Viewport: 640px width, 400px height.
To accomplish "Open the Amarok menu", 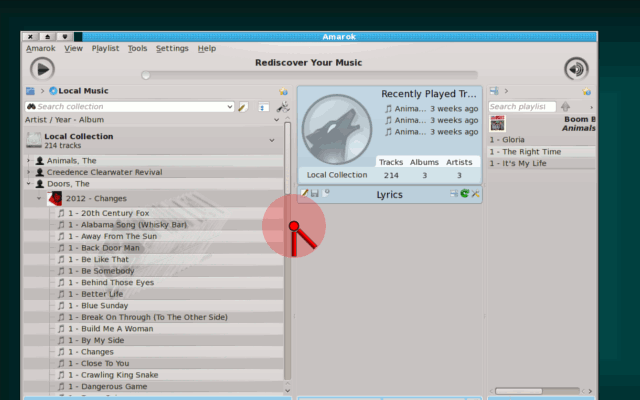I will point(40,48).
